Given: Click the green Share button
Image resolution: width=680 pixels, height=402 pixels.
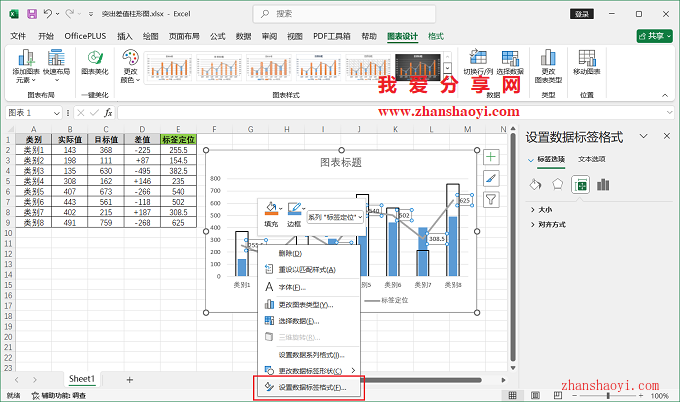Looking at the screenshot, I should pyautogui.click(x=654, y=36).
